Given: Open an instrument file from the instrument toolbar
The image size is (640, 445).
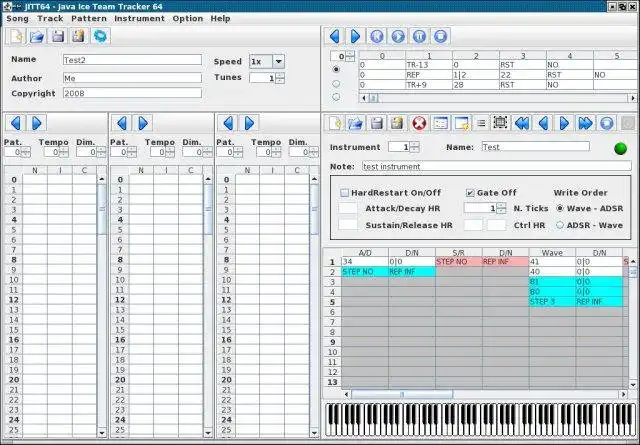Looking at the screenshot, I should tap(356, 123).
